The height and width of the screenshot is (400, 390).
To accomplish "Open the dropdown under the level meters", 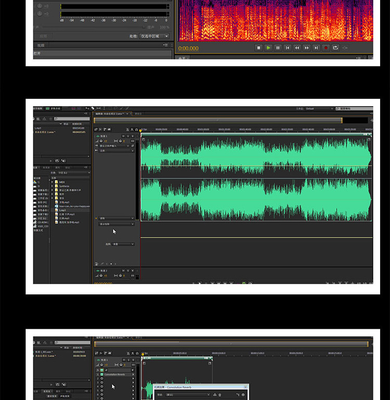I will (x=154, y=36).
